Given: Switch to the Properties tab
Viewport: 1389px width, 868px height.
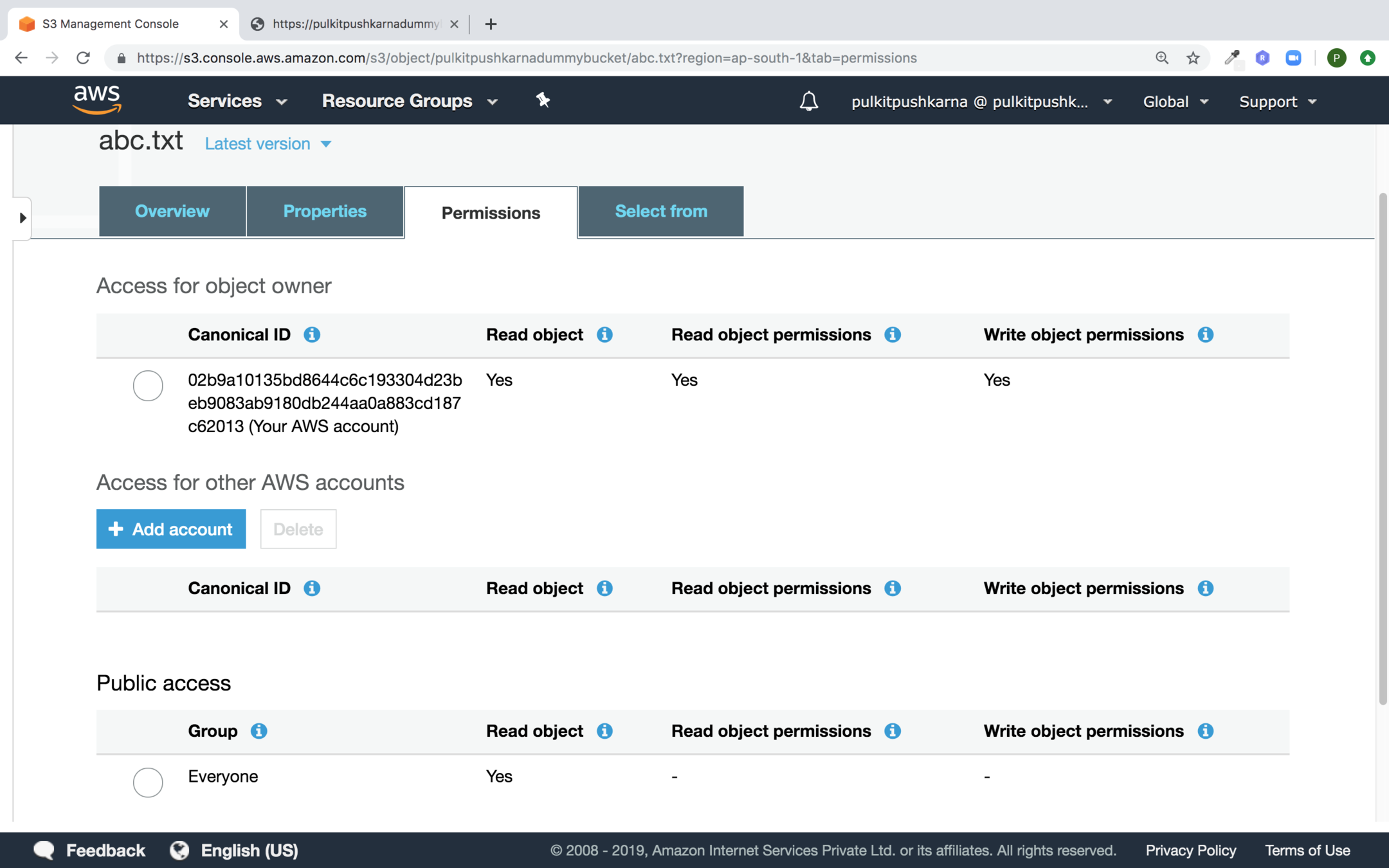Looking at the screenshot, I should pos(325,212).
